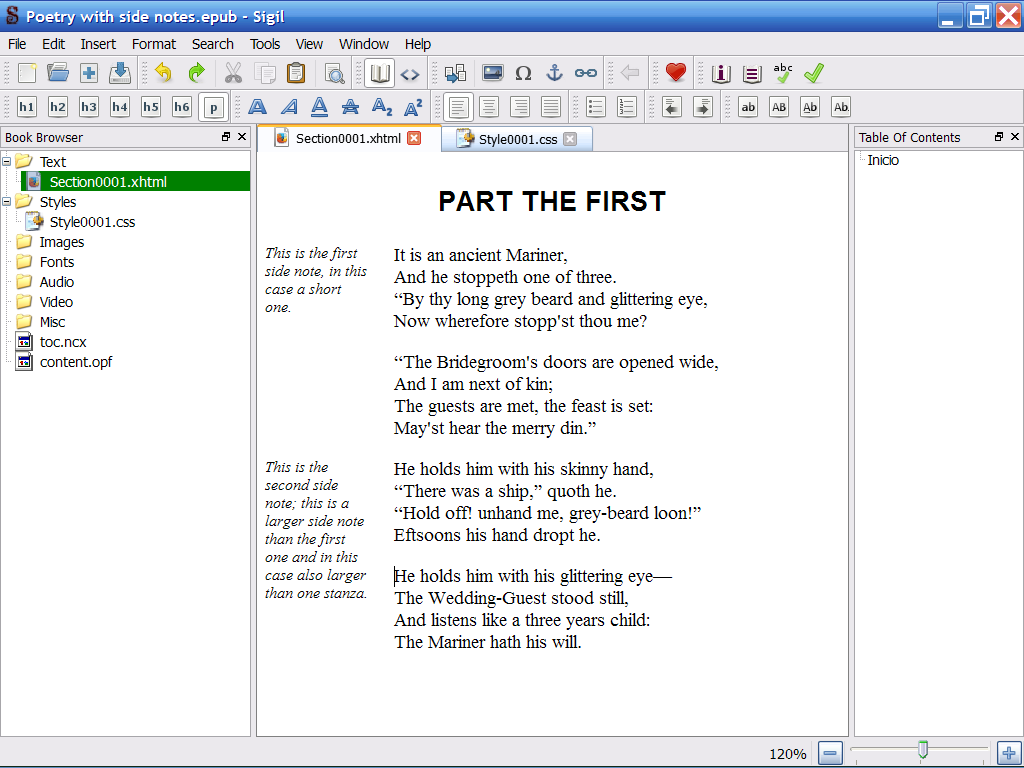The width and height of the screenshot is (1024, 768).
Task: Cut selection with scissors icon
Action: point(233,73)
